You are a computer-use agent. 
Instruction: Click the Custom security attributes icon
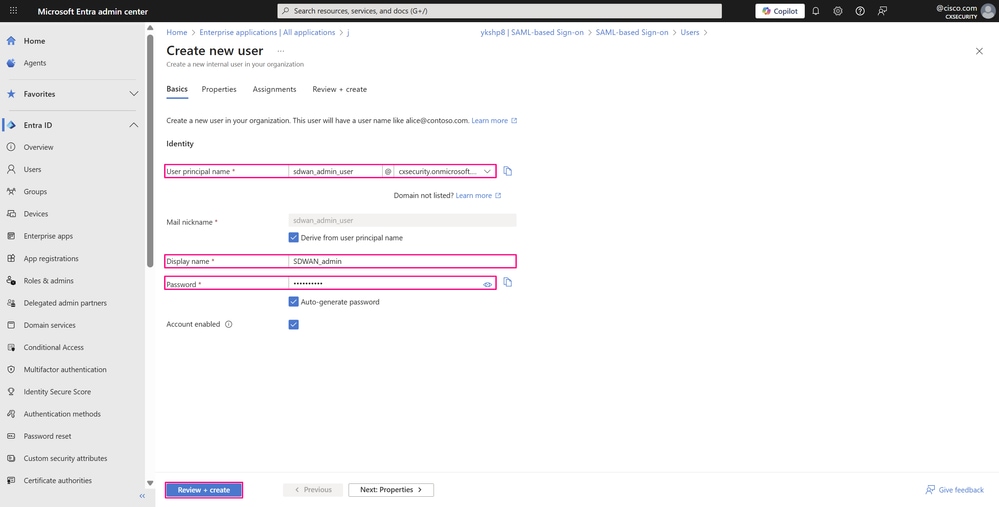coord(11,459)
